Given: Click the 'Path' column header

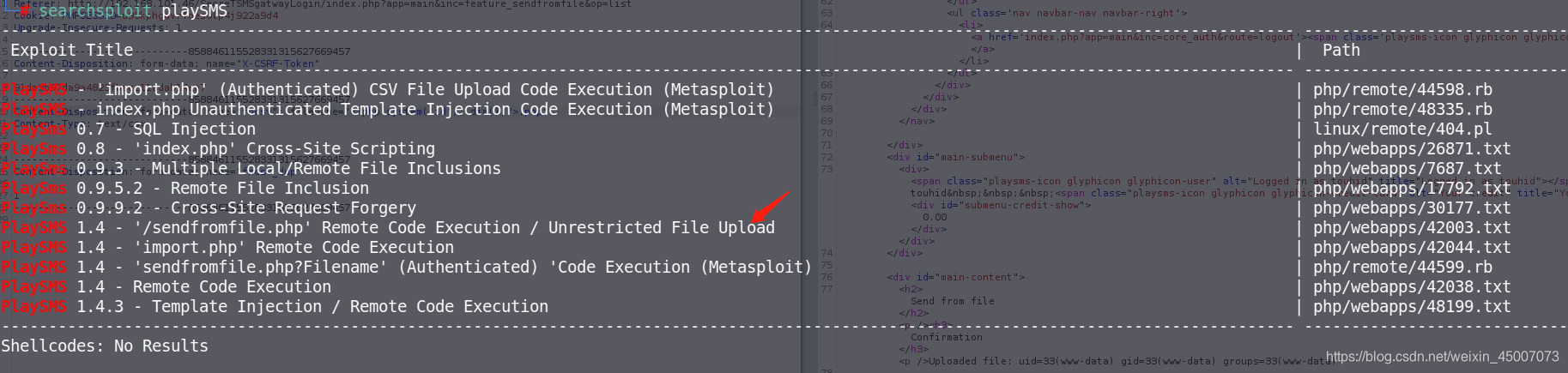Looking at the screenshot, I should [1341, 50].
